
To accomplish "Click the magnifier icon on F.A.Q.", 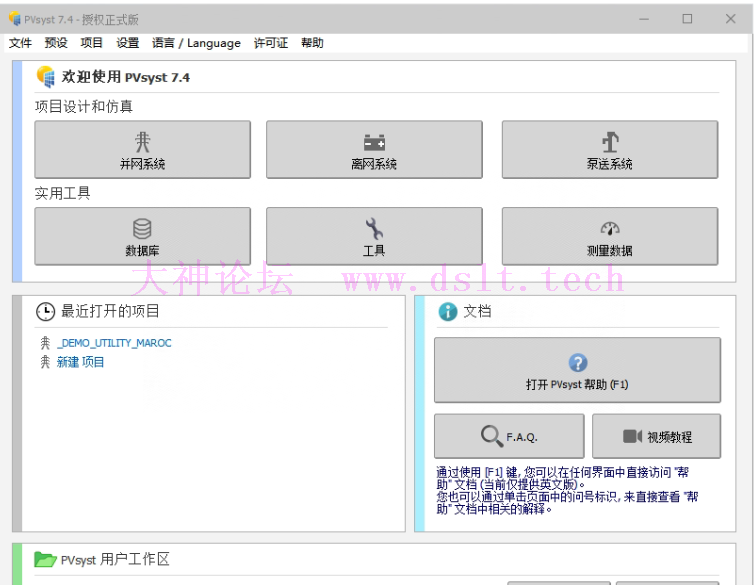I will [492, 436].
